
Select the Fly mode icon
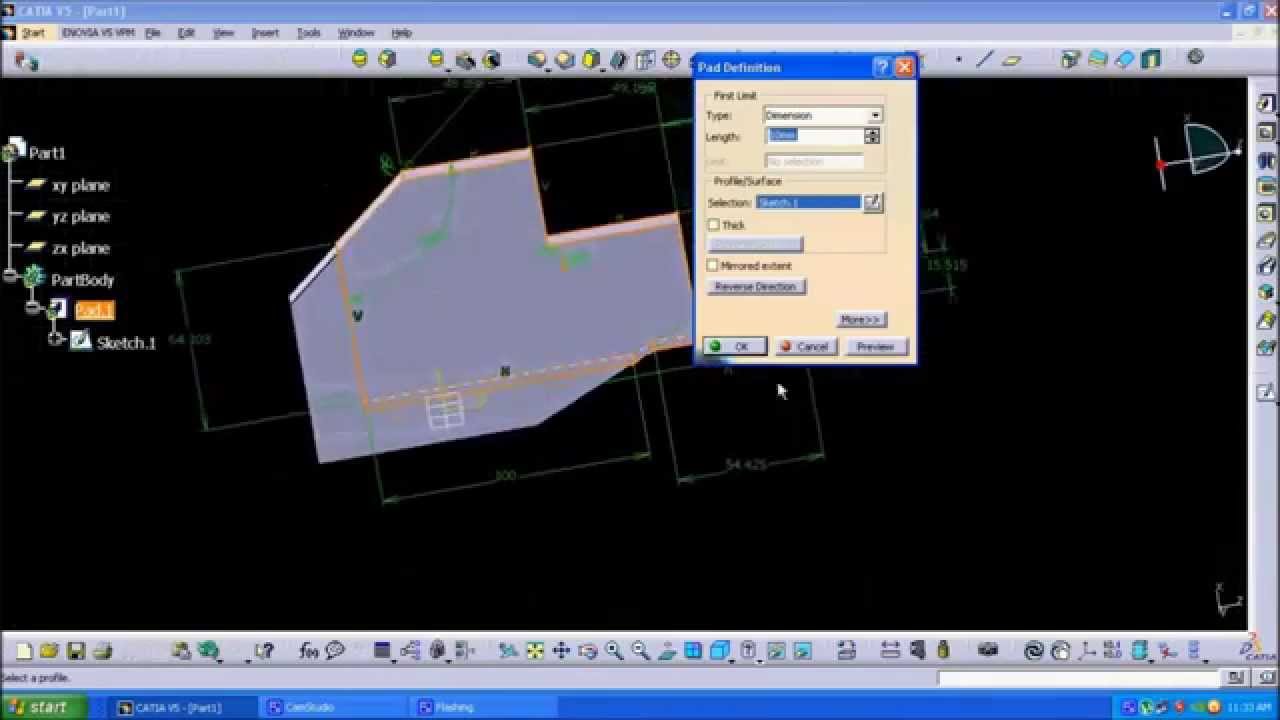click(x=508, y=651)
